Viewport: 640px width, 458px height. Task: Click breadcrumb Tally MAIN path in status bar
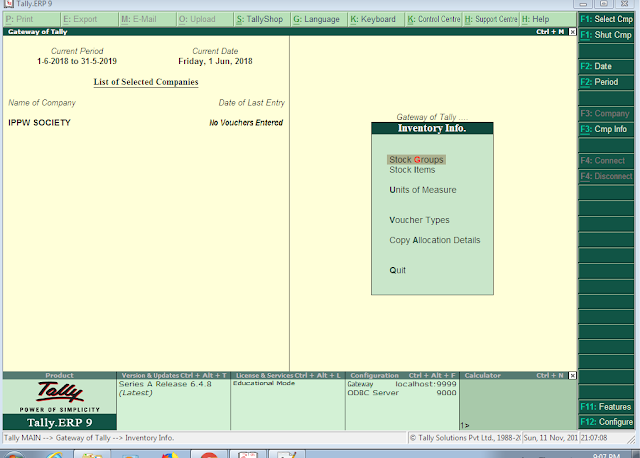[89, 438]
